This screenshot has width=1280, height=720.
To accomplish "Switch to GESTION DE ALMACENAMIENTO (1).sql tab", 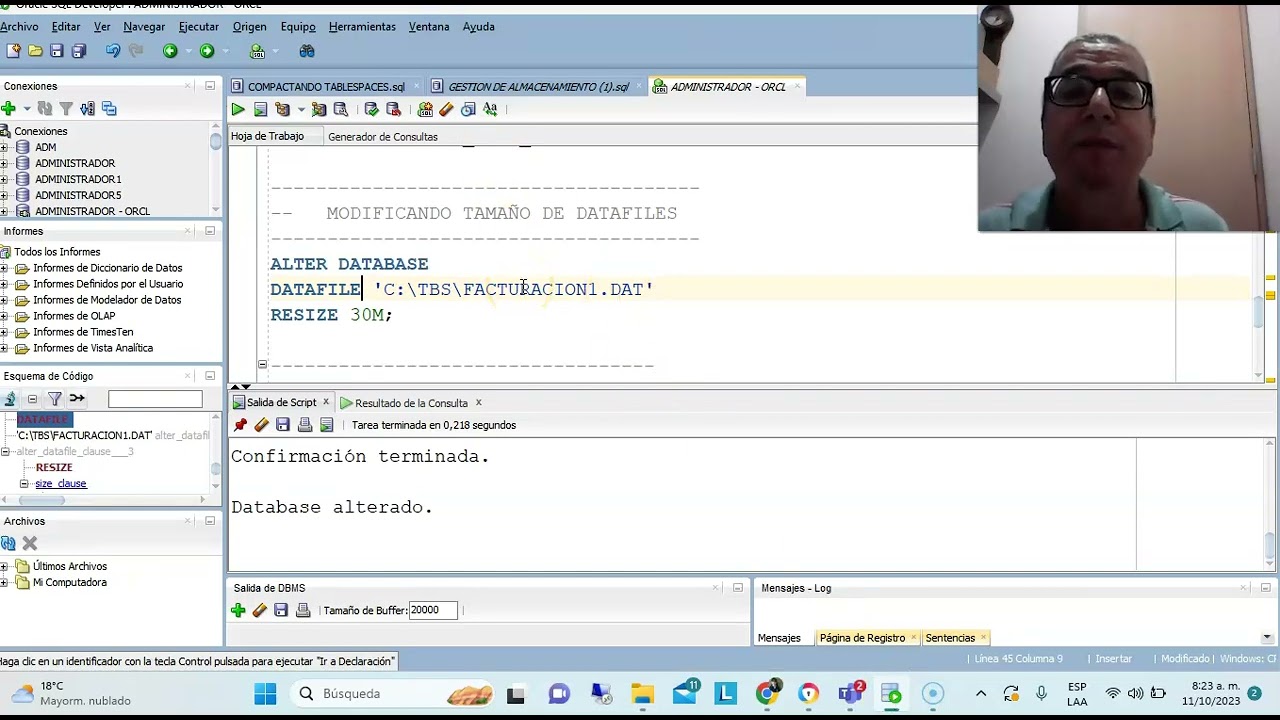I will pos(538,87).
